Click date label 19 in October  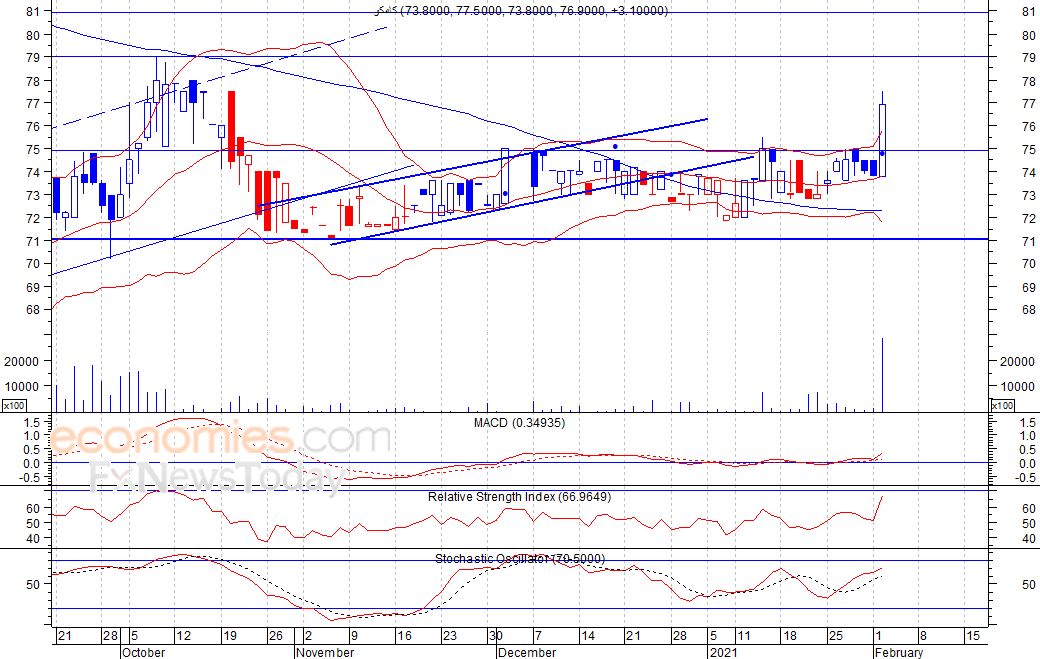[229, 636]
